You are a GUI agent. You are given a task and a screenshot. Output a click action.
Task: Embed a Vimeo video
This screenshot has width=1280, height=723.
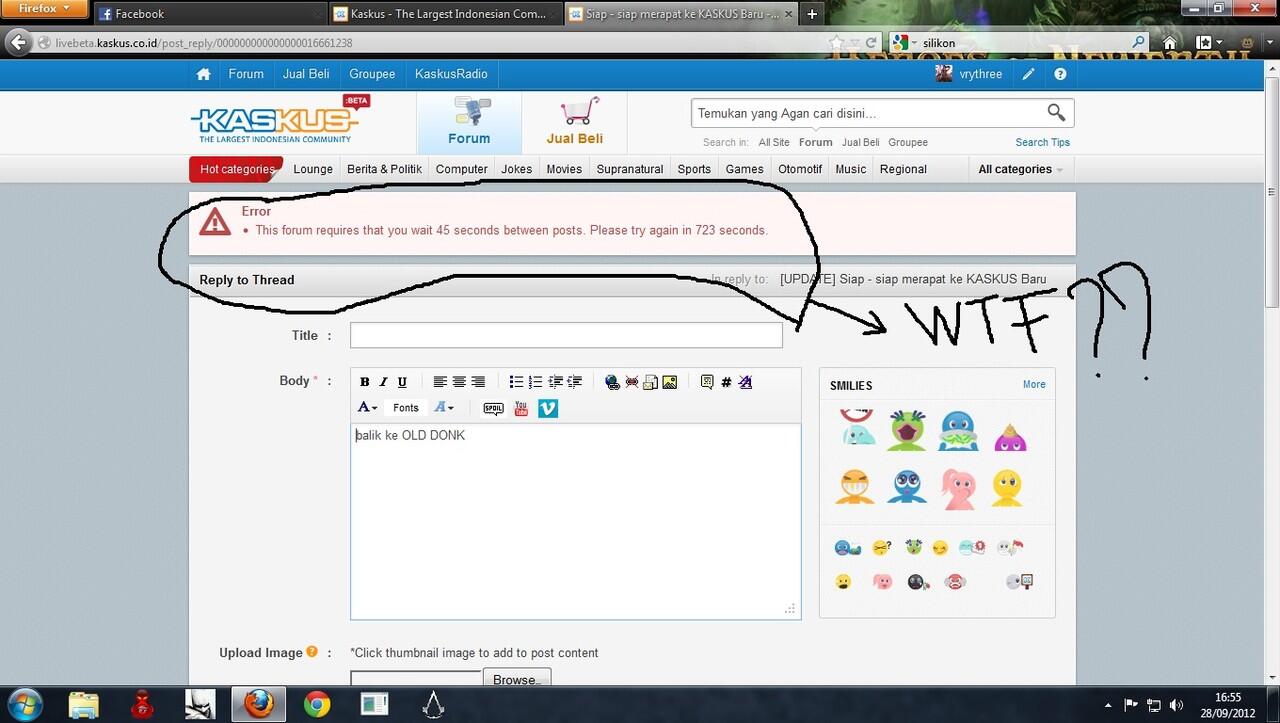point(548,408)
